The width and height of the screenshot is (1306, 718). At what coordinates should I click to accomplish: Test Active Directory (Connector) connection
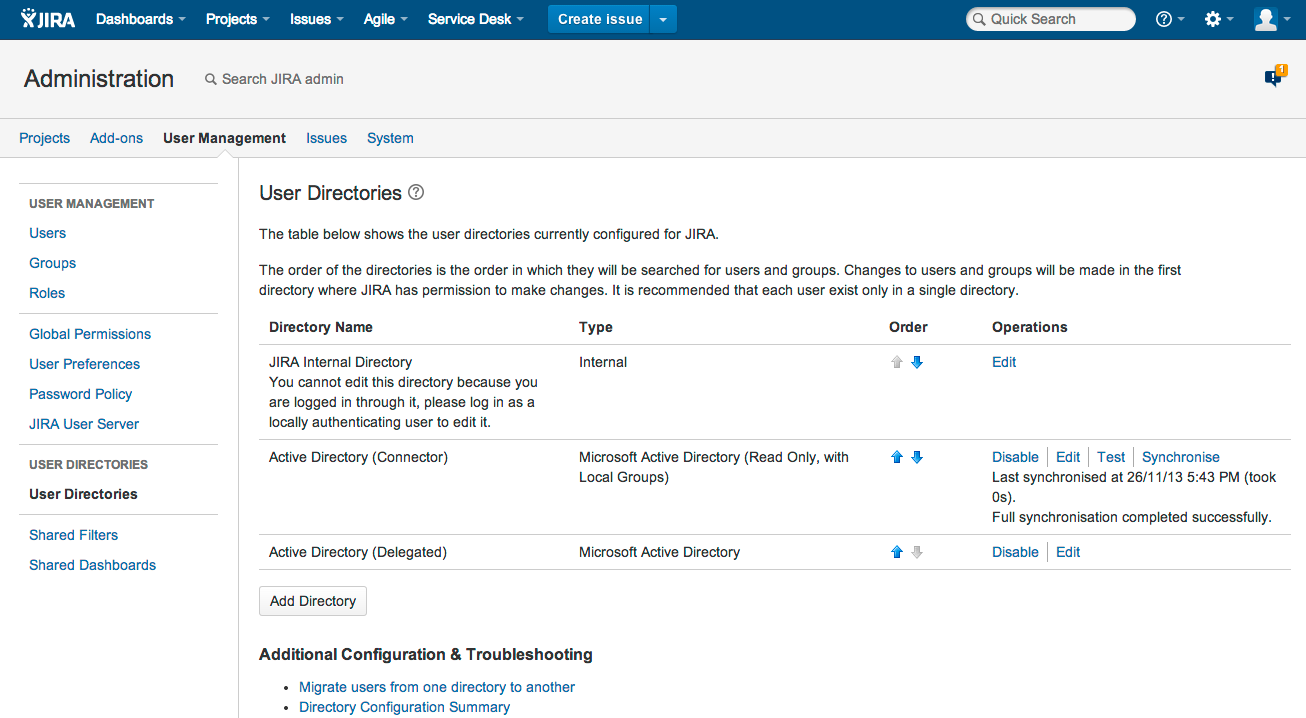pyautogui.click(x=1111, y=457)
